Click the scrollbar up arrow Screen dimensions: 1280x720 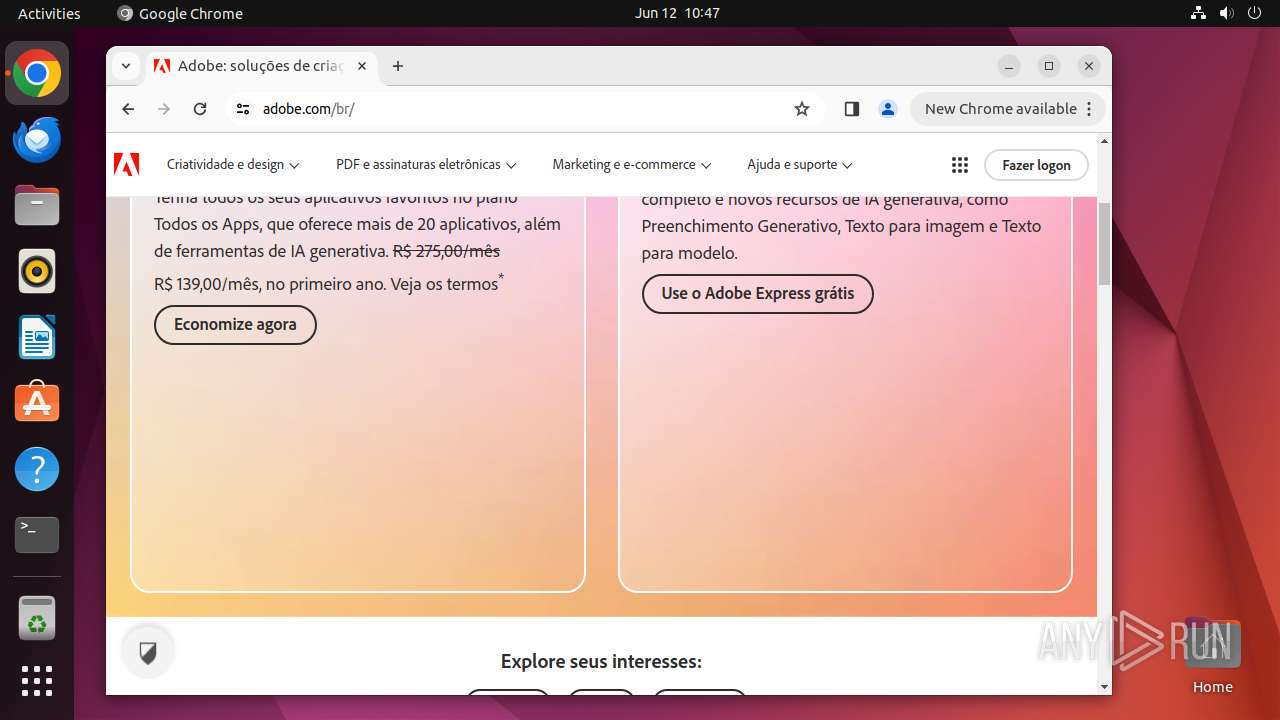click(x=1104, y=141)
